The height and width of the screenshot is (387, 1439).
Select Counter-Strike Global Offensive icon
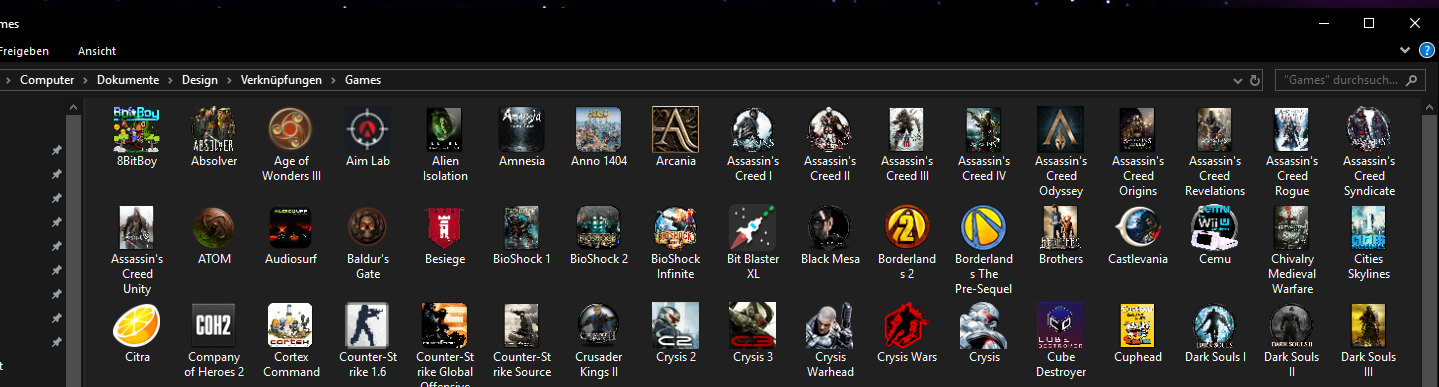tap(445, 326)
